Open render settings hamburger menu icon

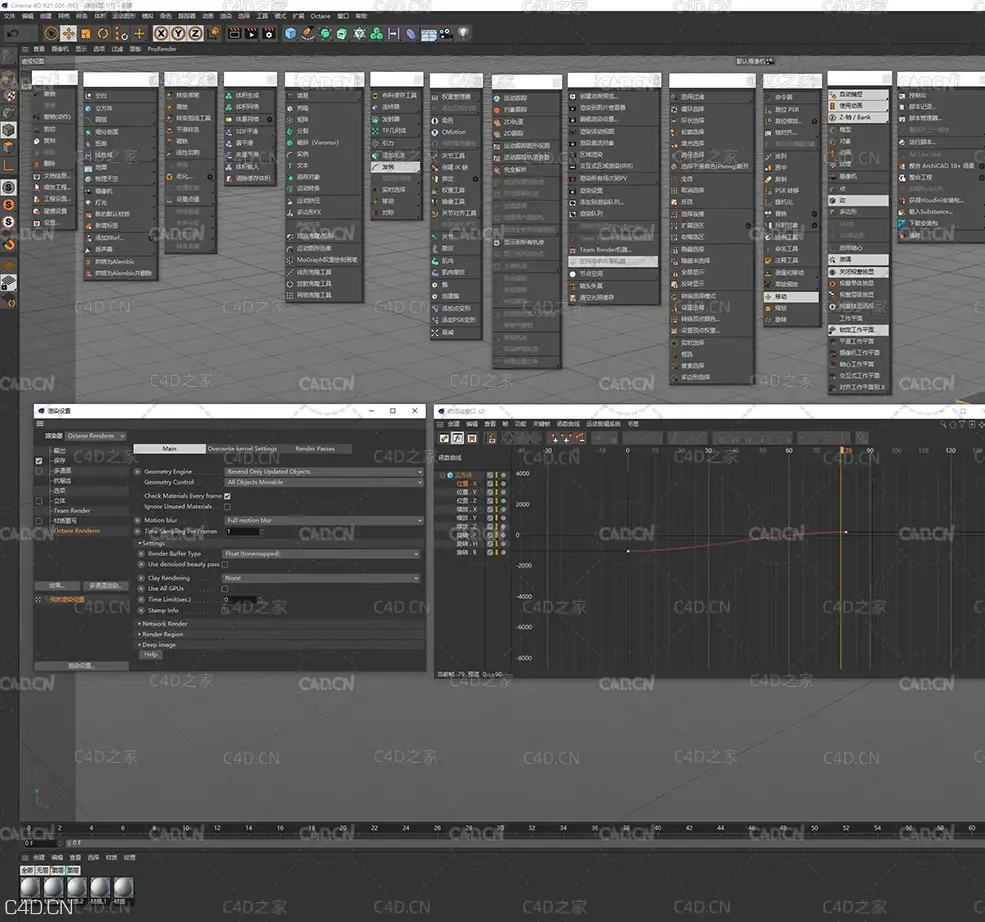point(40,424)
